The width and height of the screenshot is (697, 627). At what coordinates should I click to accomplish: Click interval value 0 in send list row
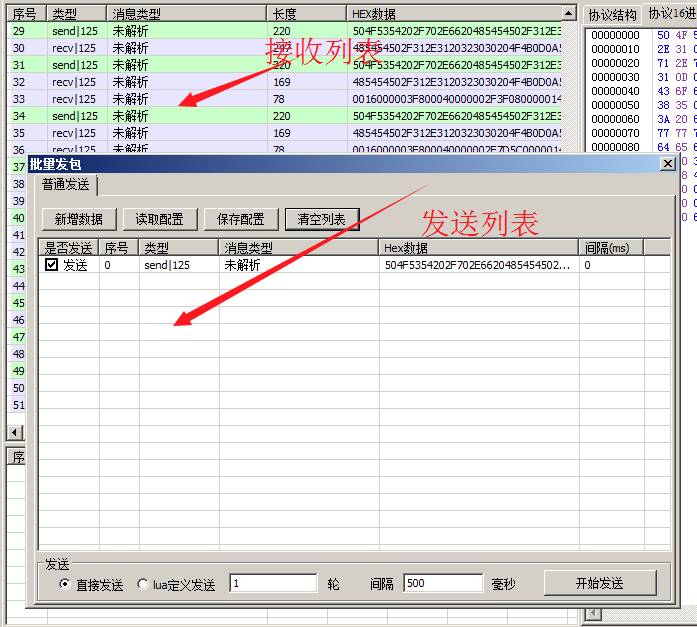coord(587,265)
